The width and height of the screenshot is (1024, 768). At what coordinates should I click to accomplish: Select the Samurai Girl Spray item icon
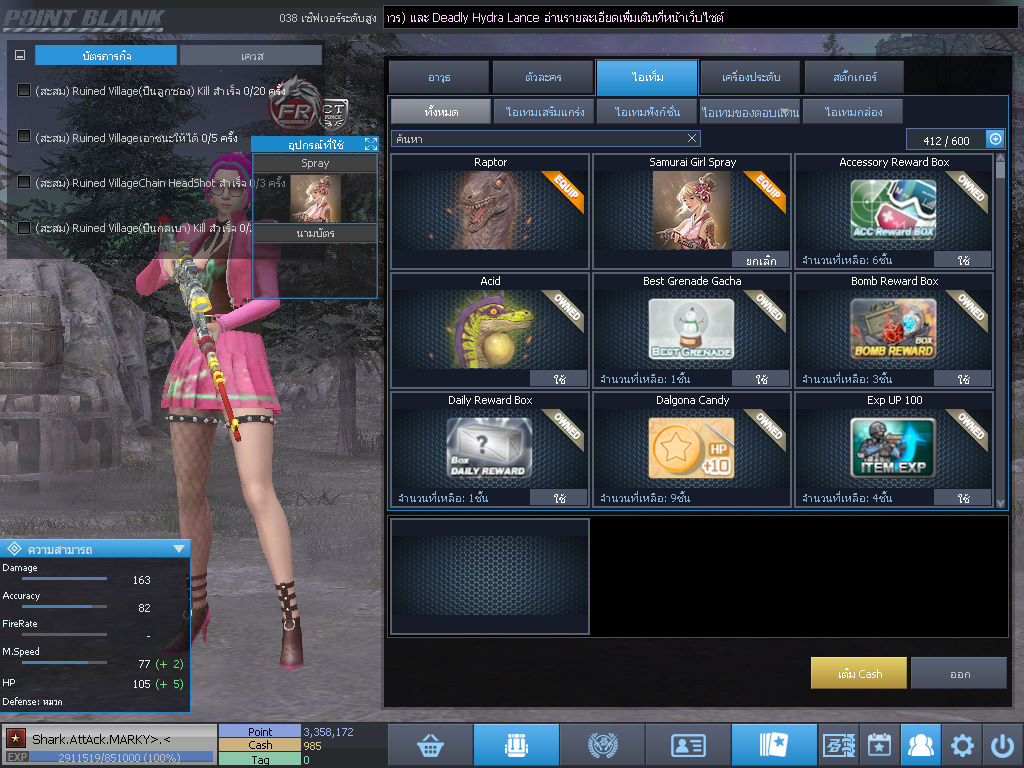click(692, 210)
